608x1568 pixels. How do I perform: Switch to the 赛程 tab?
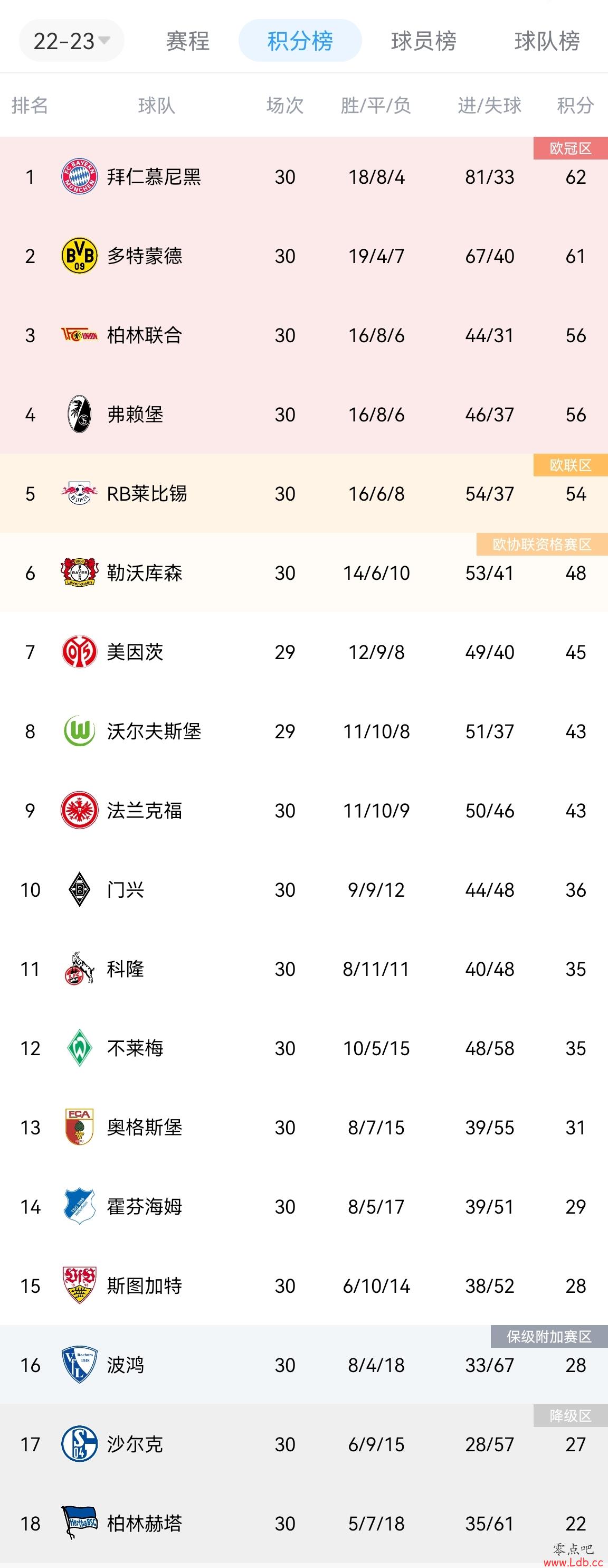188,41
